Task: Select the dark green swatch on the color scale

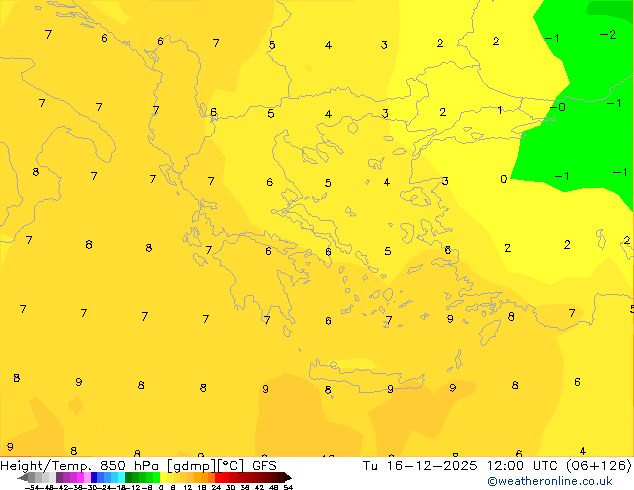Action: (129, 478)
